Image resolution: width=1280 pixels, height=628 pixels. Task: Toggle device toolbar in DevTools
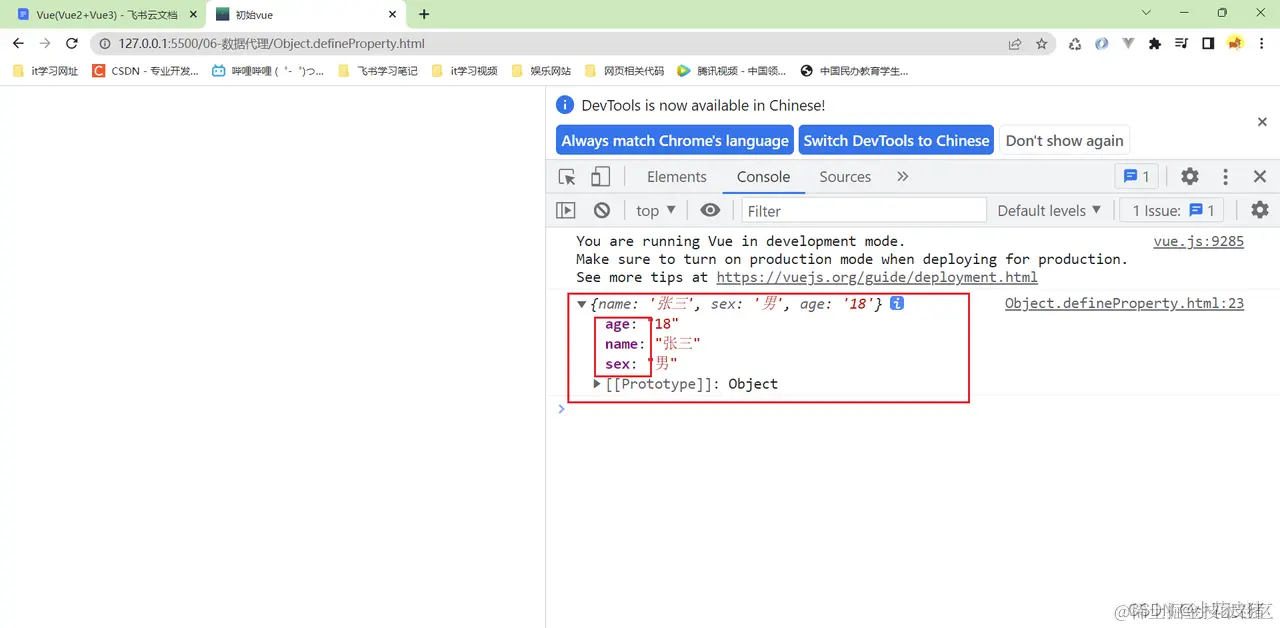(x=600, y=177)
